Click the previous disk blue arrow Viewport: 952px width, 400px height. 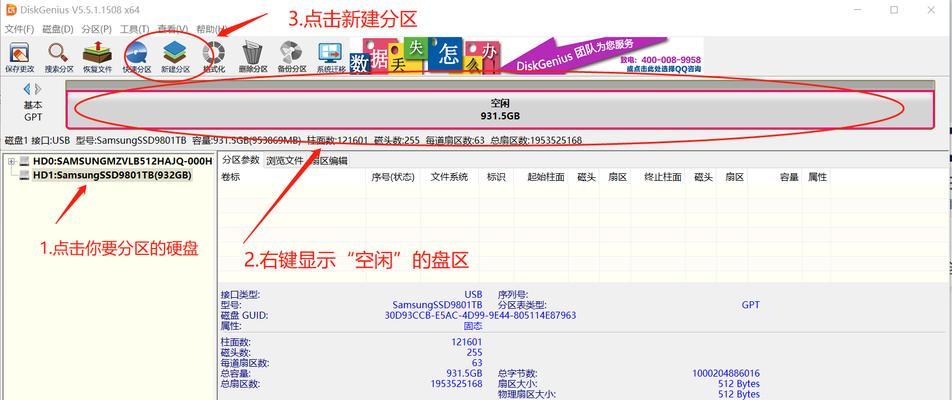click(x=27, y=89)
